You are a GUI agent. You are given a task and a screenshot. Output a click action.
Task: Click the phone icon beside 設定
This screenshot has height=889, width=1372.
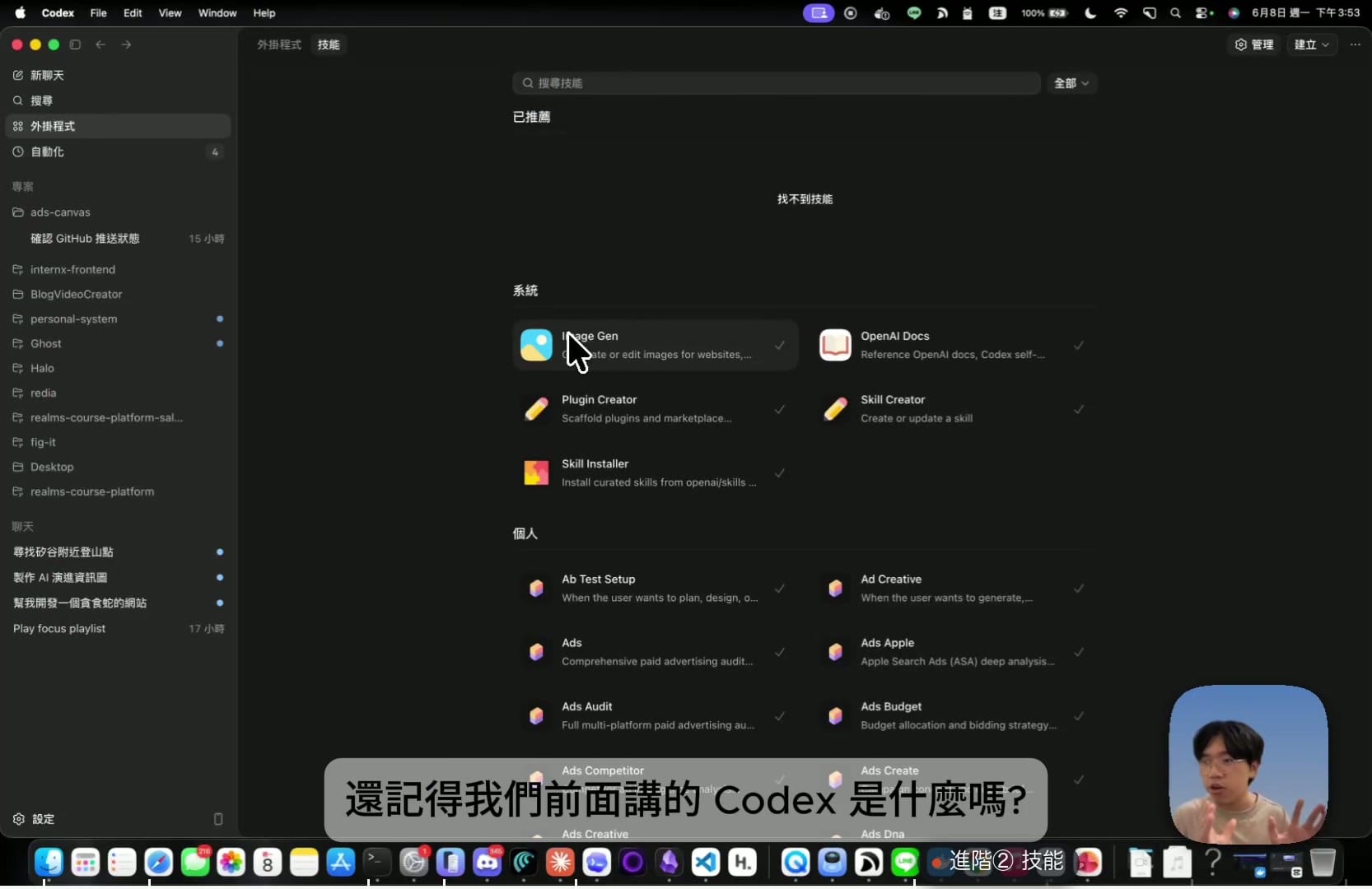218,819
